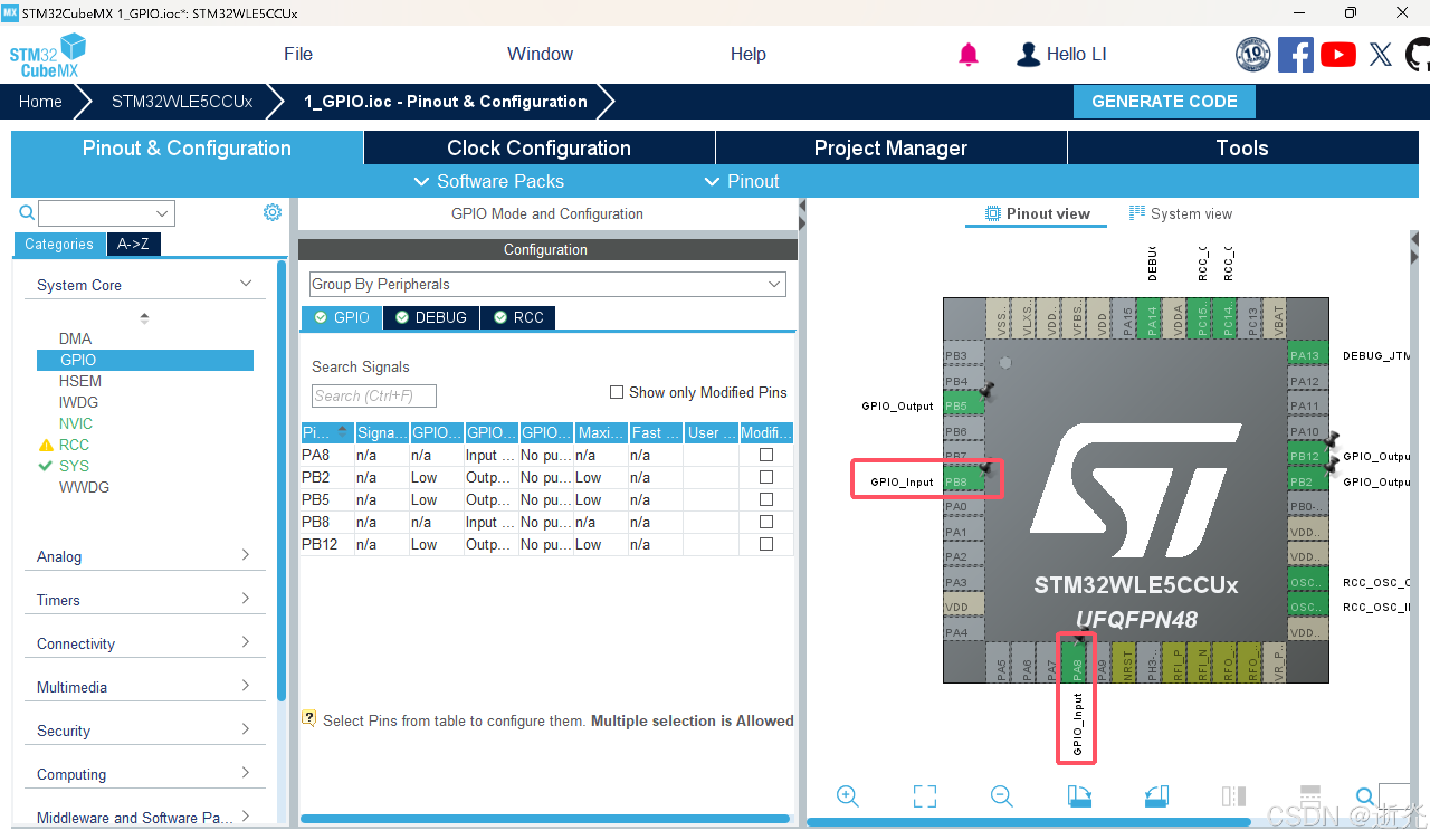Toggle the Modified checkbox for PB12
The width and height of the screenshot is (1430, 840).
click(766, 544)
